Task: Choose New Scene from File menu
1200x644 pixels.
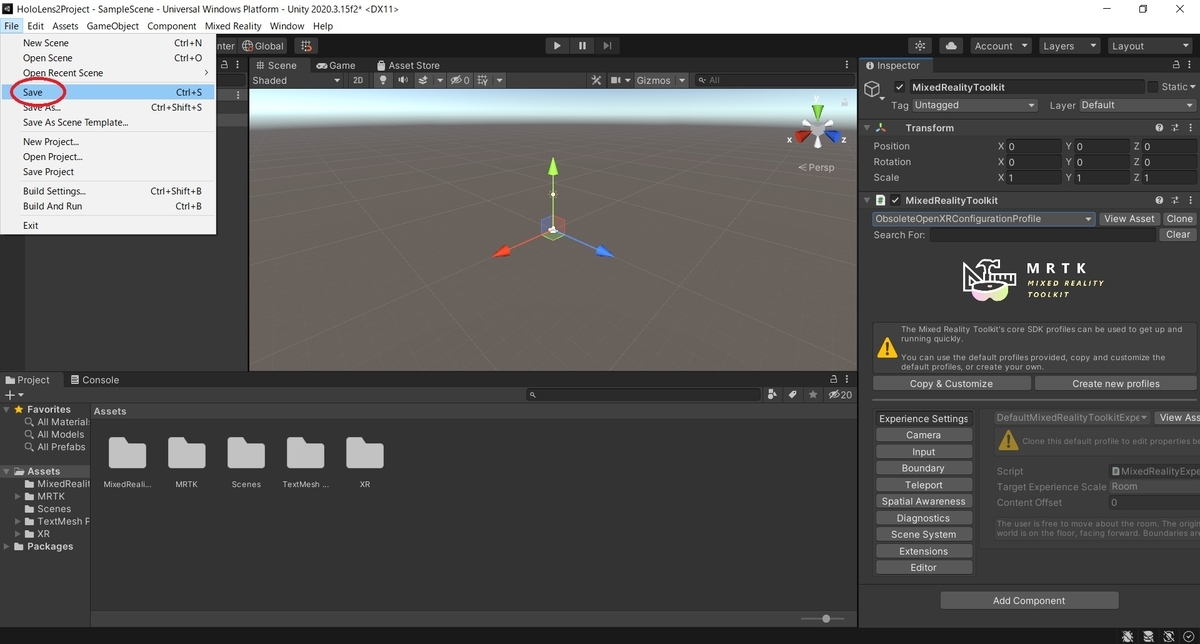Action: (108, 43)
